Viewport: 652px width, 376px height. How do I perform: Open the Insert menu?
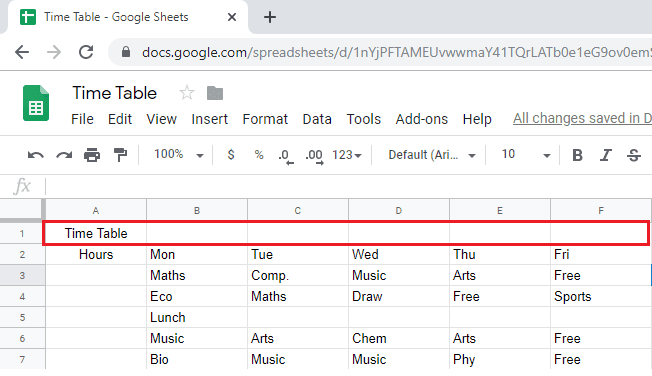(x=210, y=119)
